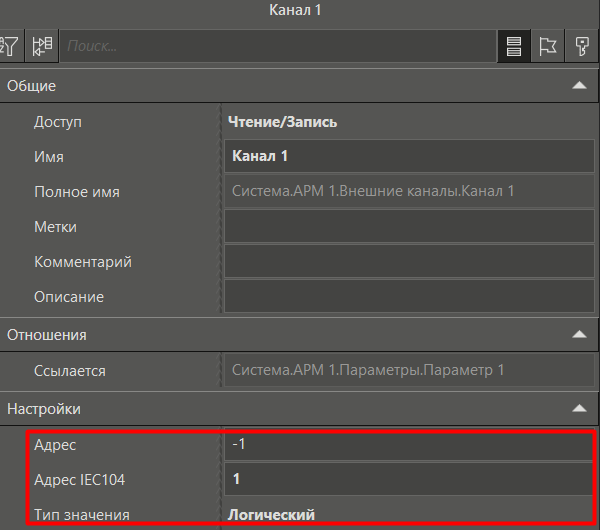This screenshot has width=600, height=530.
Task: Click the Метки input field
Action: tap(409, 227)
